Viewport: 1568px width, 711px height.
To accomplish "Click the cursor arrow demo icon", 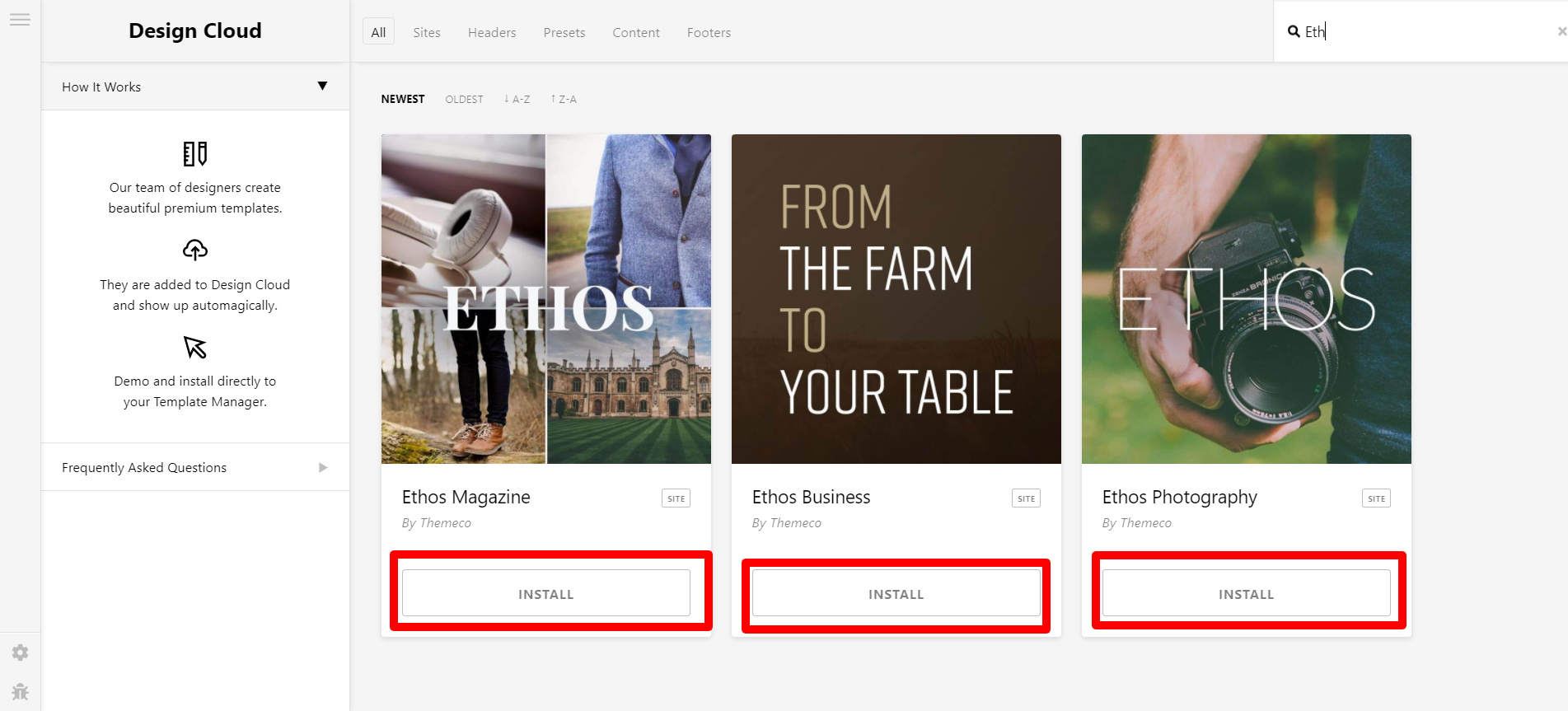I will click(195, 347).
